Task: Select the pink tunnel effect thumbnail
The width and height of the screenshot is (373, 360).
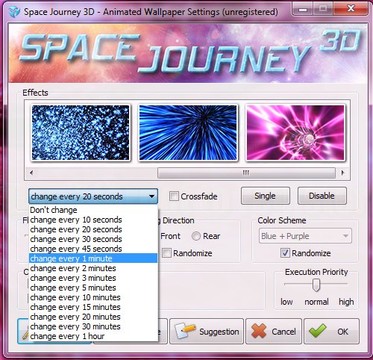Action: (x=295, y=132)
